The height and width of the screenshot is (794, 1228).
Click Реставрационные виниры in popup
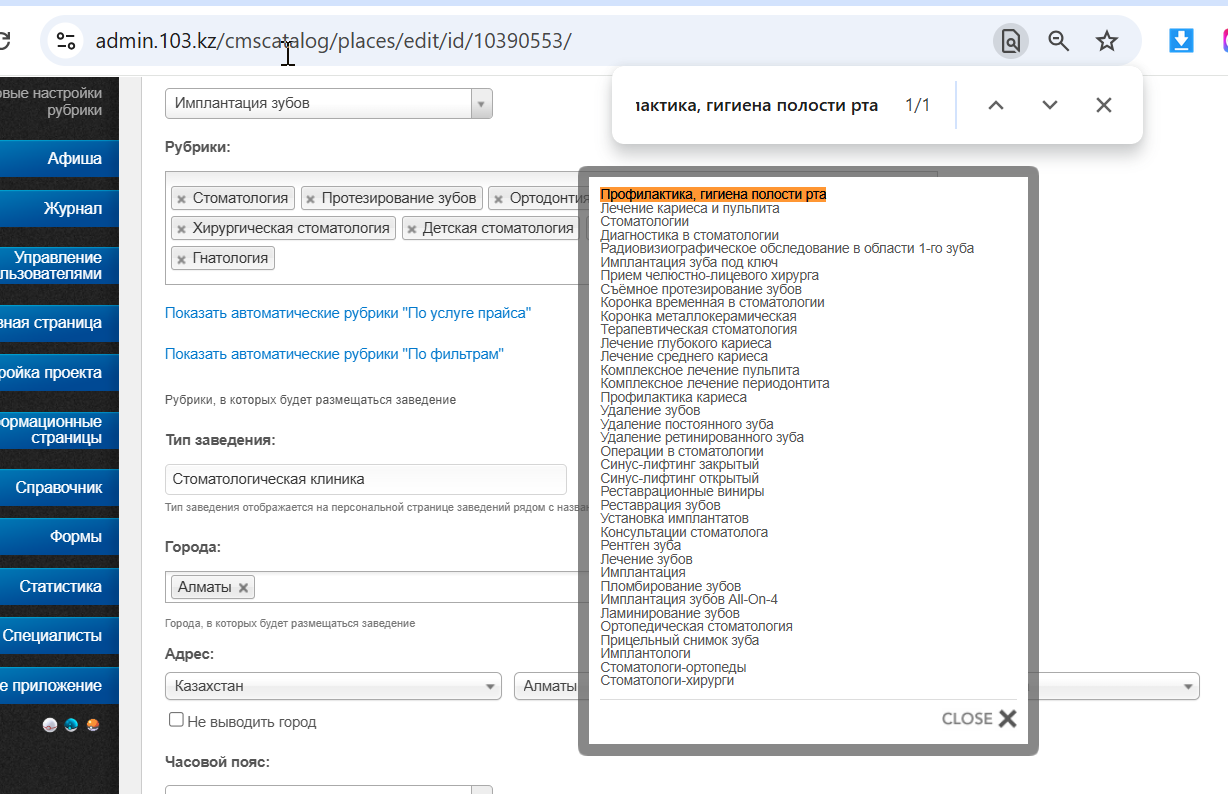pyautogui.click(x=682, y=491)
